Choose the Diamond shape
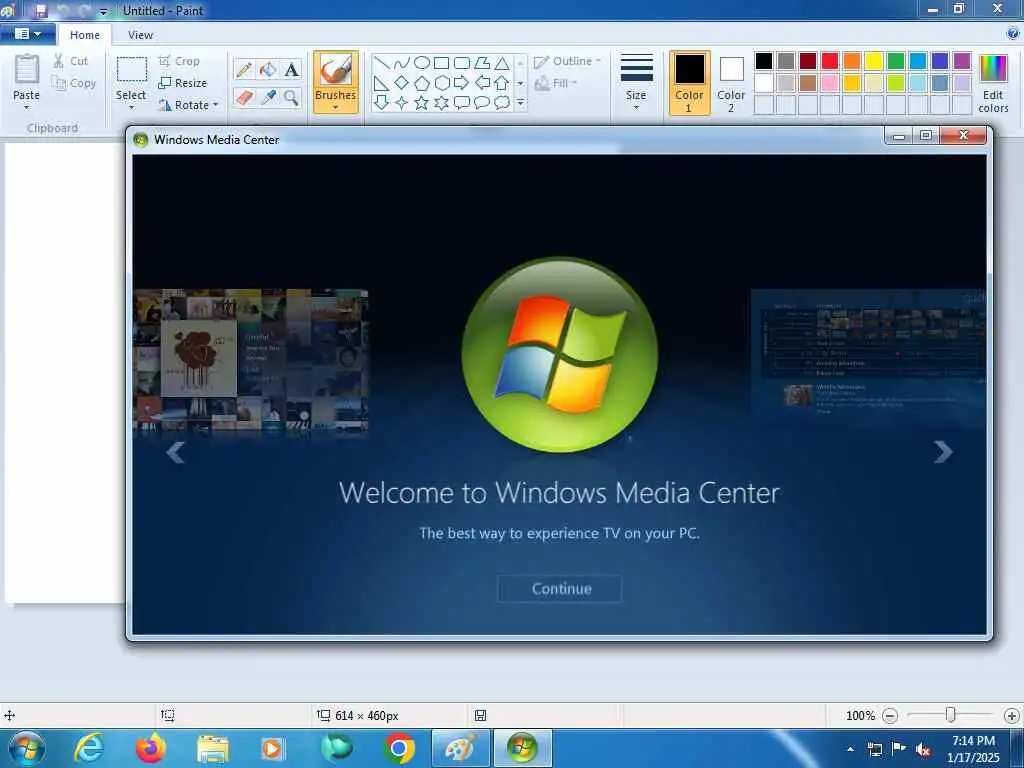Viewport: 1024px width, 768px height. pos(402,83)
